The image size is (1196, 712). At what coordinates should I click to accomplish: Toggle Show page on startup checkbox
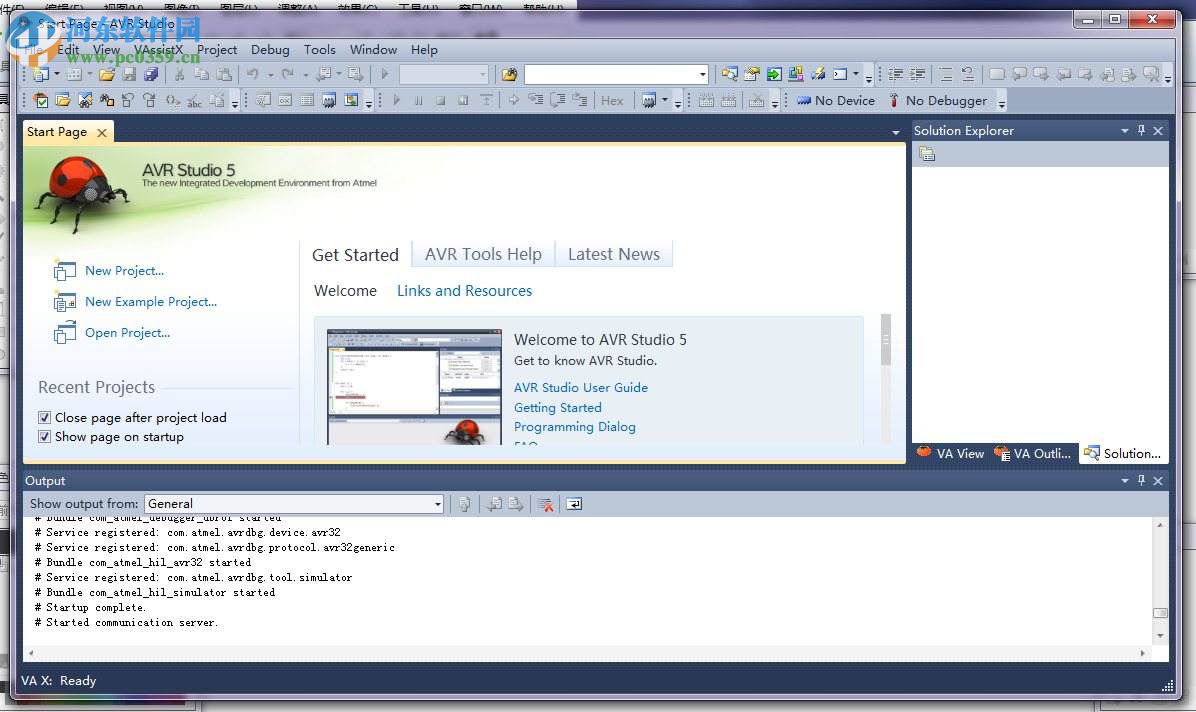(44, 437)
